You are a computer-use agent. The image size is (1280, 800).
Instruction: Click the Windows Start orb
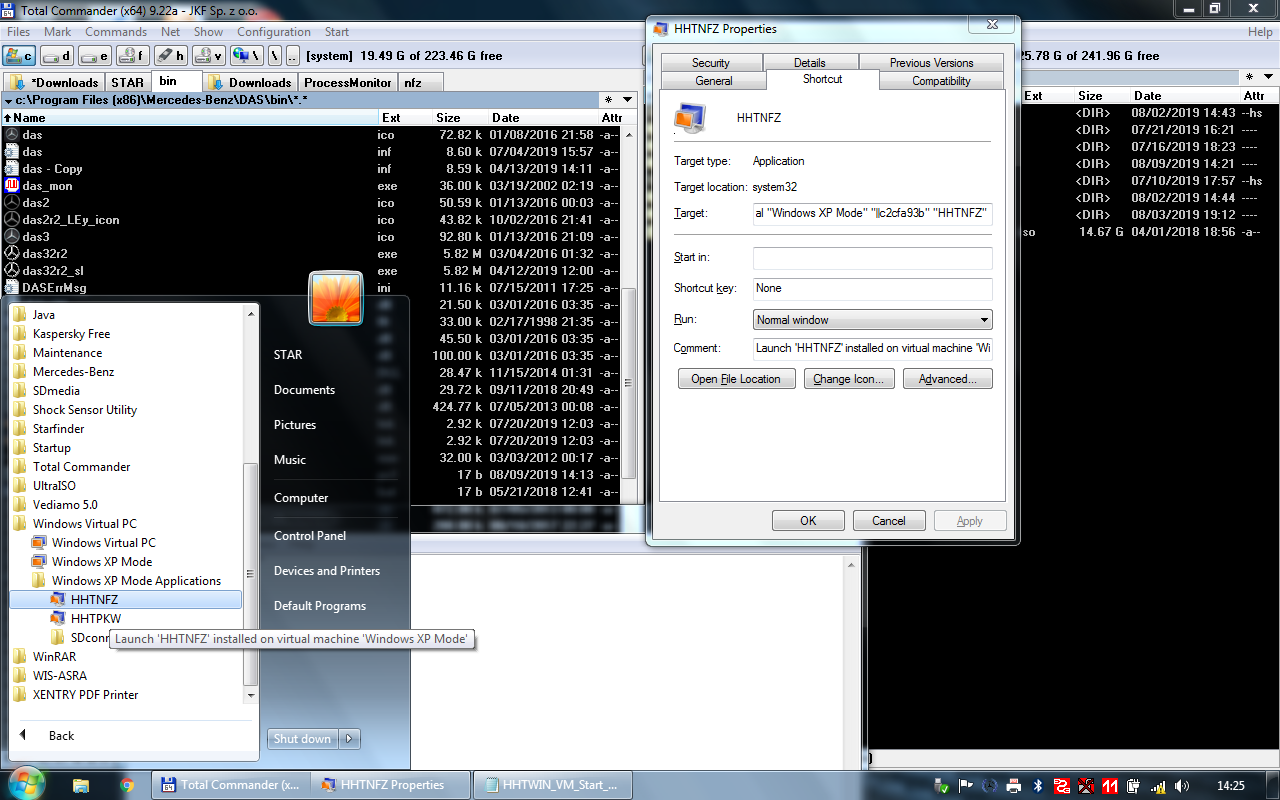[26, 784]
